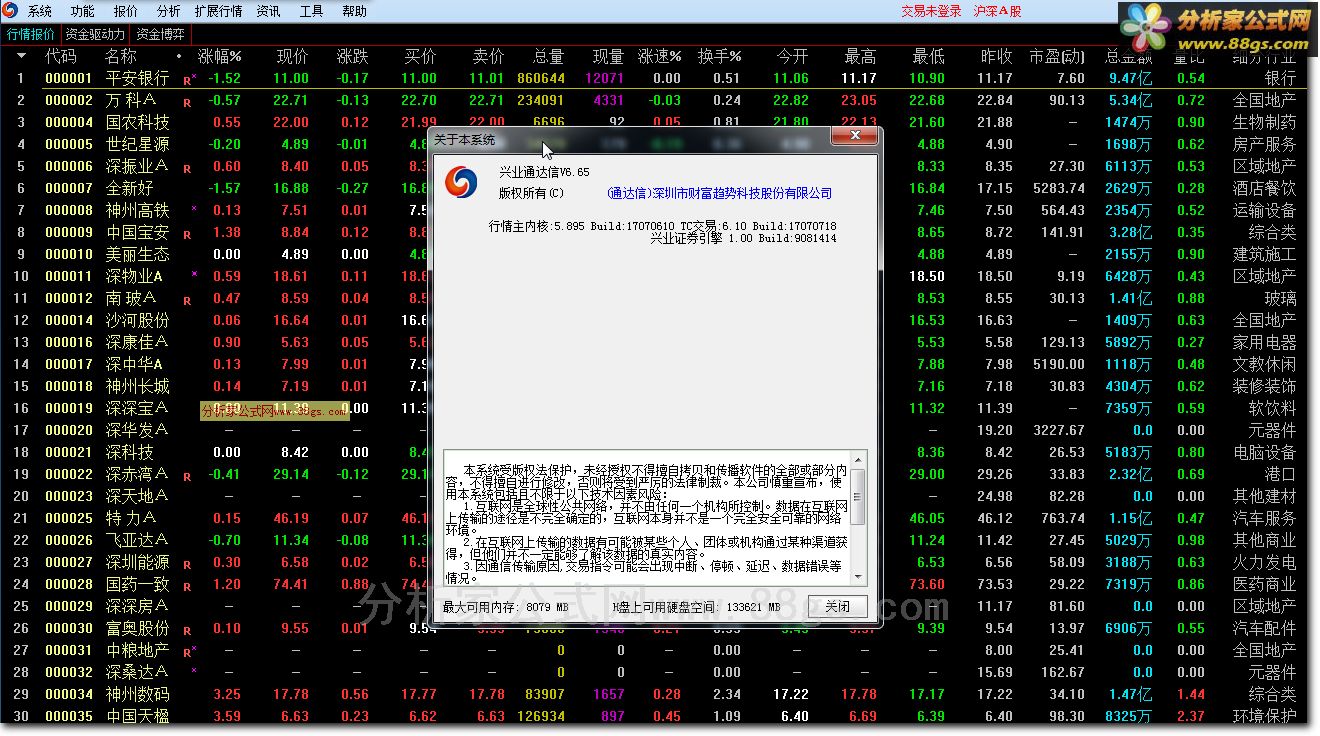
Task: Click the R marker next to 深振业A
Action: coord(187,169)
